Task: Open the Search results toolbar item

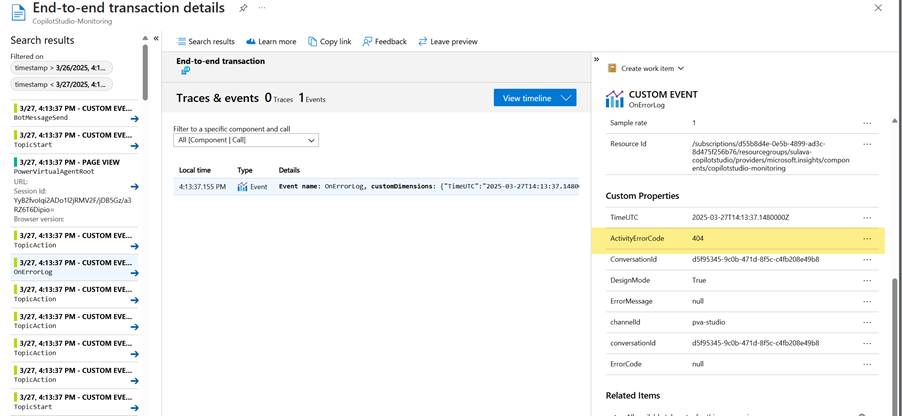Action: click(x=205, y=41)
